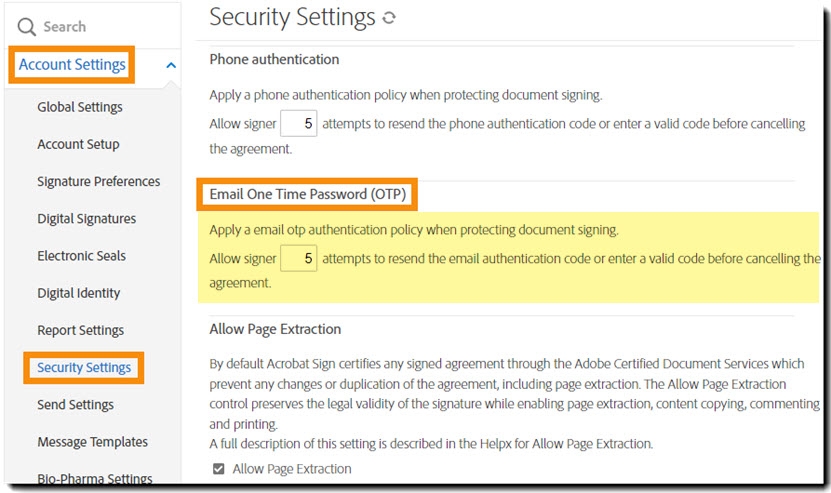Click the search magnifier icon
The width and height of the screenshot is (831, 493).
27,27
